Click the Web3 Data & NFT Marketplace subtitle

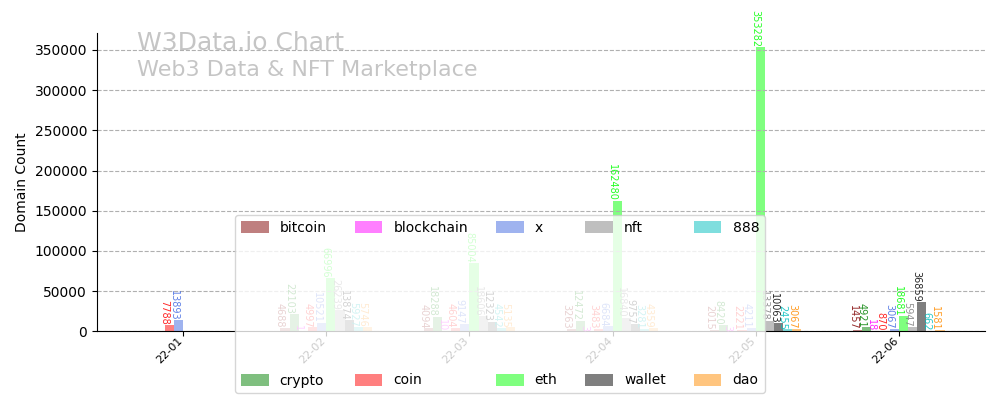coord(307,69)
